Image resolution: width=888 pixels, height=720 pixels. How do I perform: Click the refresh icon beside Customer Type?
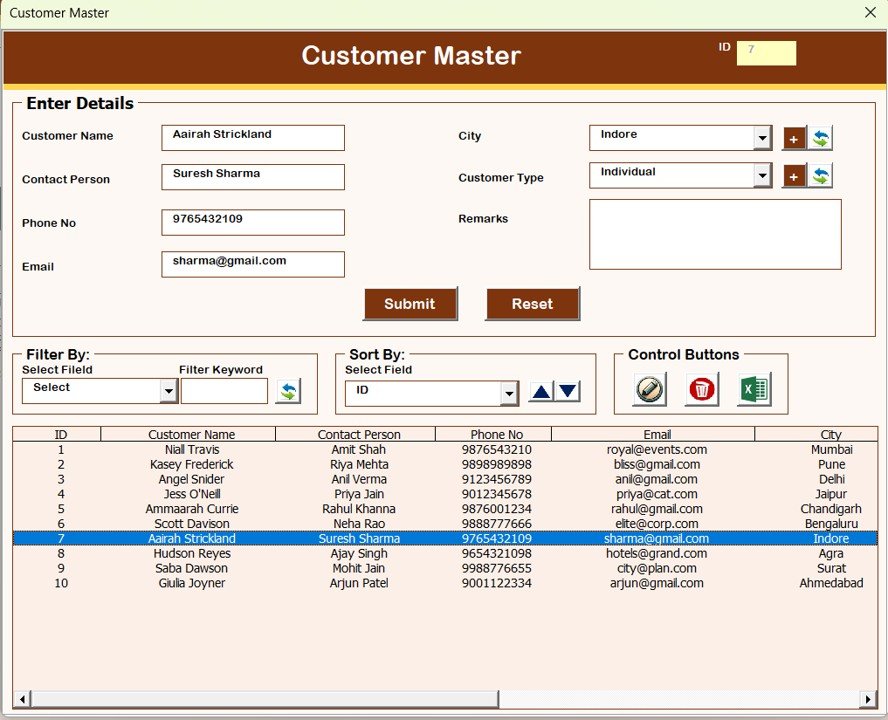coord(820,175)
